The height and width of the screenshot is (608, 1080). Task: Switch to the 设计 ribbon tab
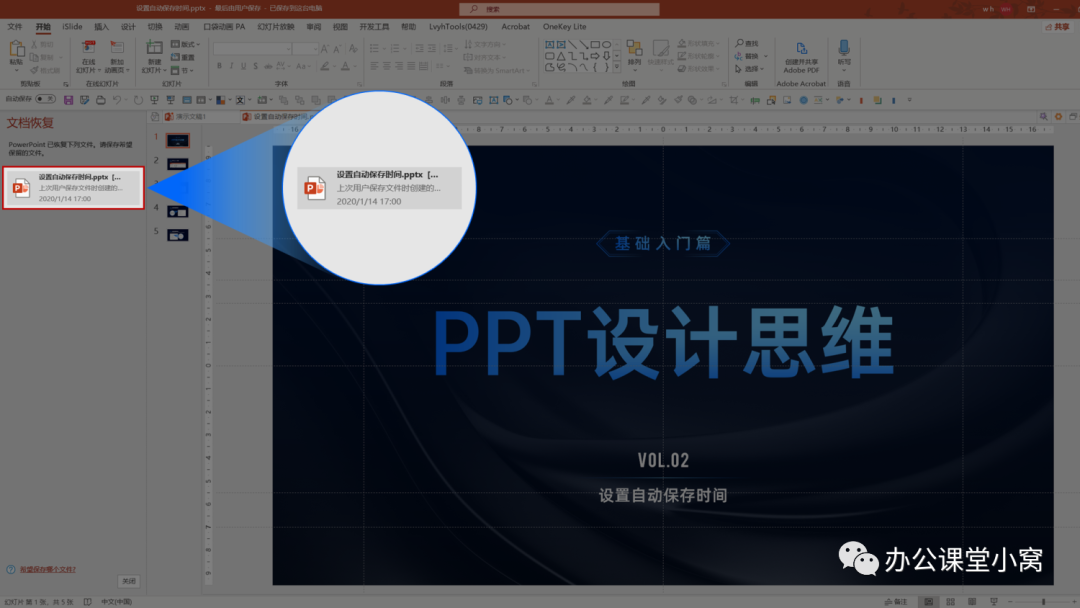click(128, 27)
